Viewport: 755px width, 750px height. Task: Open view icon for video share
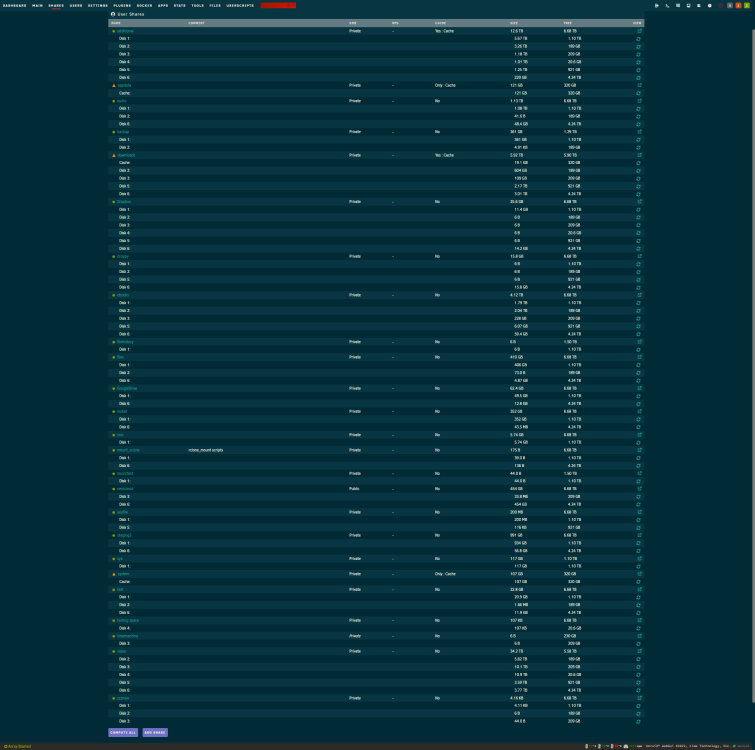[639, 651]
